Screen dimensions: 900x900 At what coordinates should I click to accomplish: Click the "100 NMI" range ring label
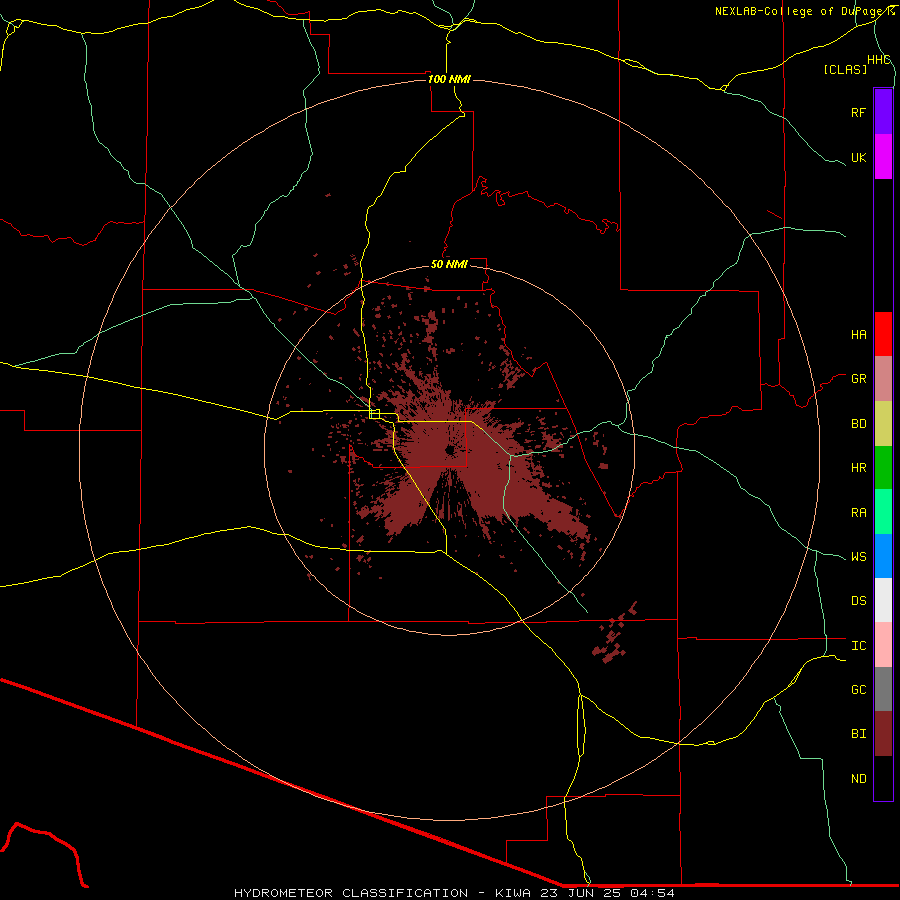coord(449,79)
